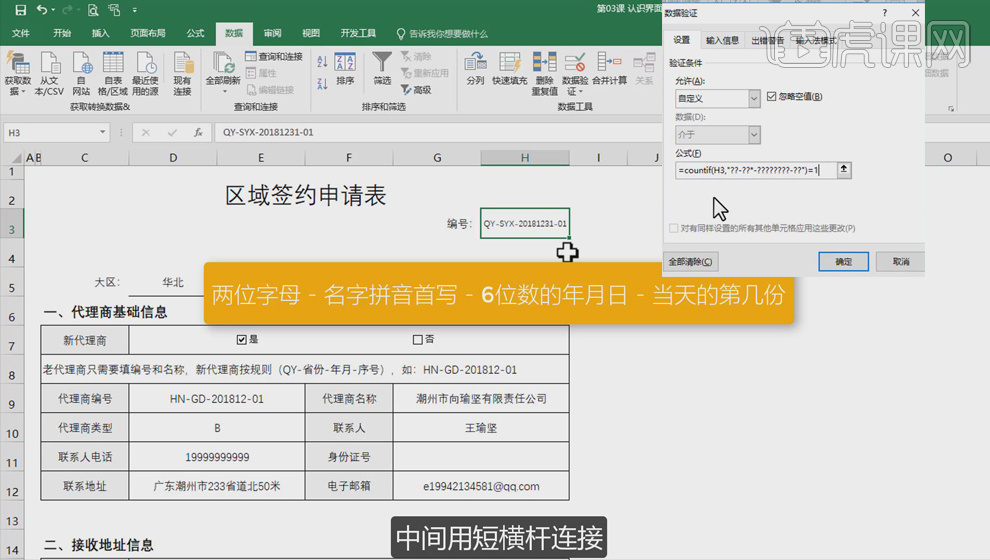
Task: Expand the Refresh All dropdown arrow
Action: (224, 92)
